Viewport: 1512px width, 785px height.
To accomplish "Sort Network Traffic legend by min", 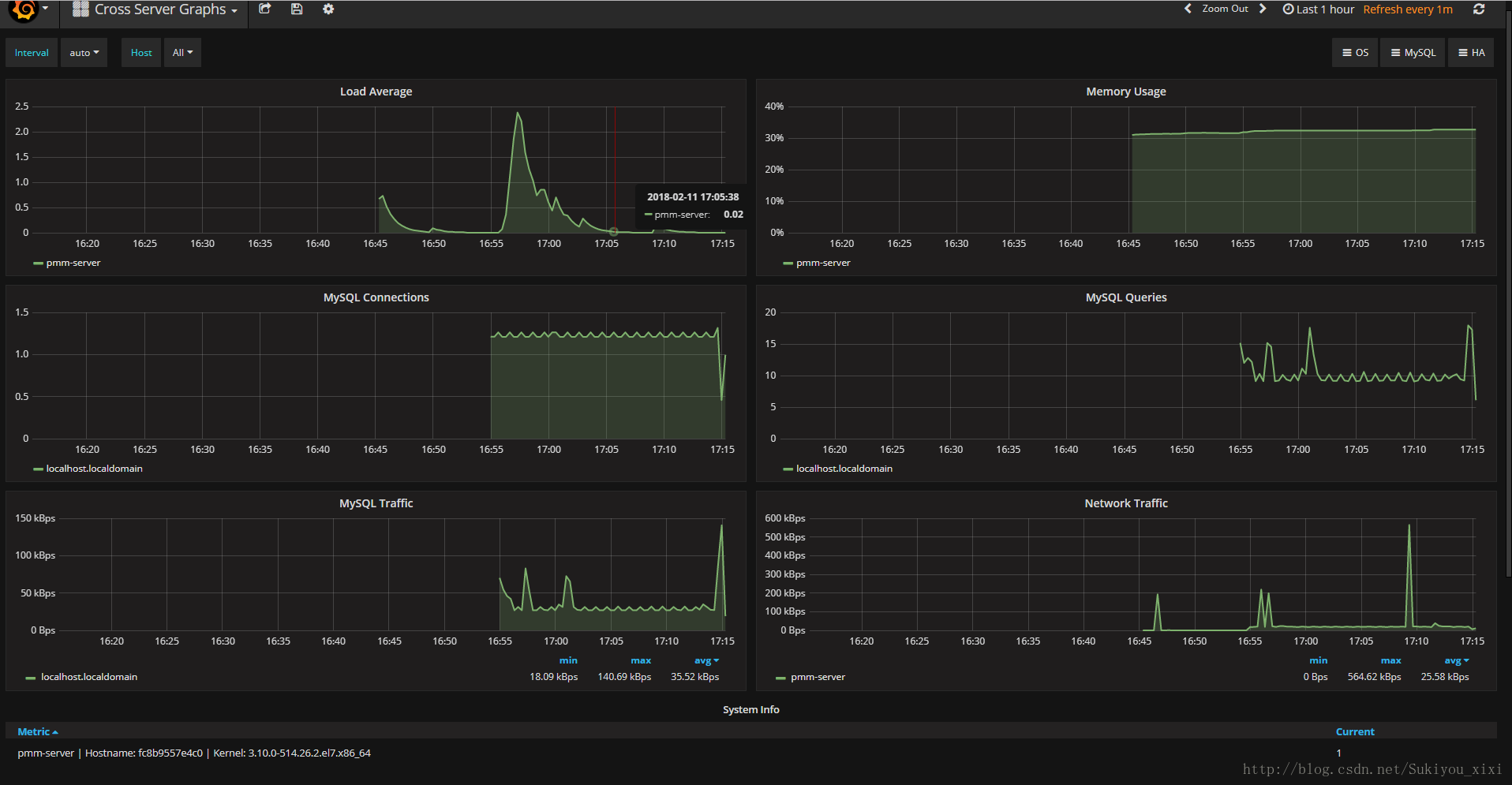I will (x=1318, y=660).
